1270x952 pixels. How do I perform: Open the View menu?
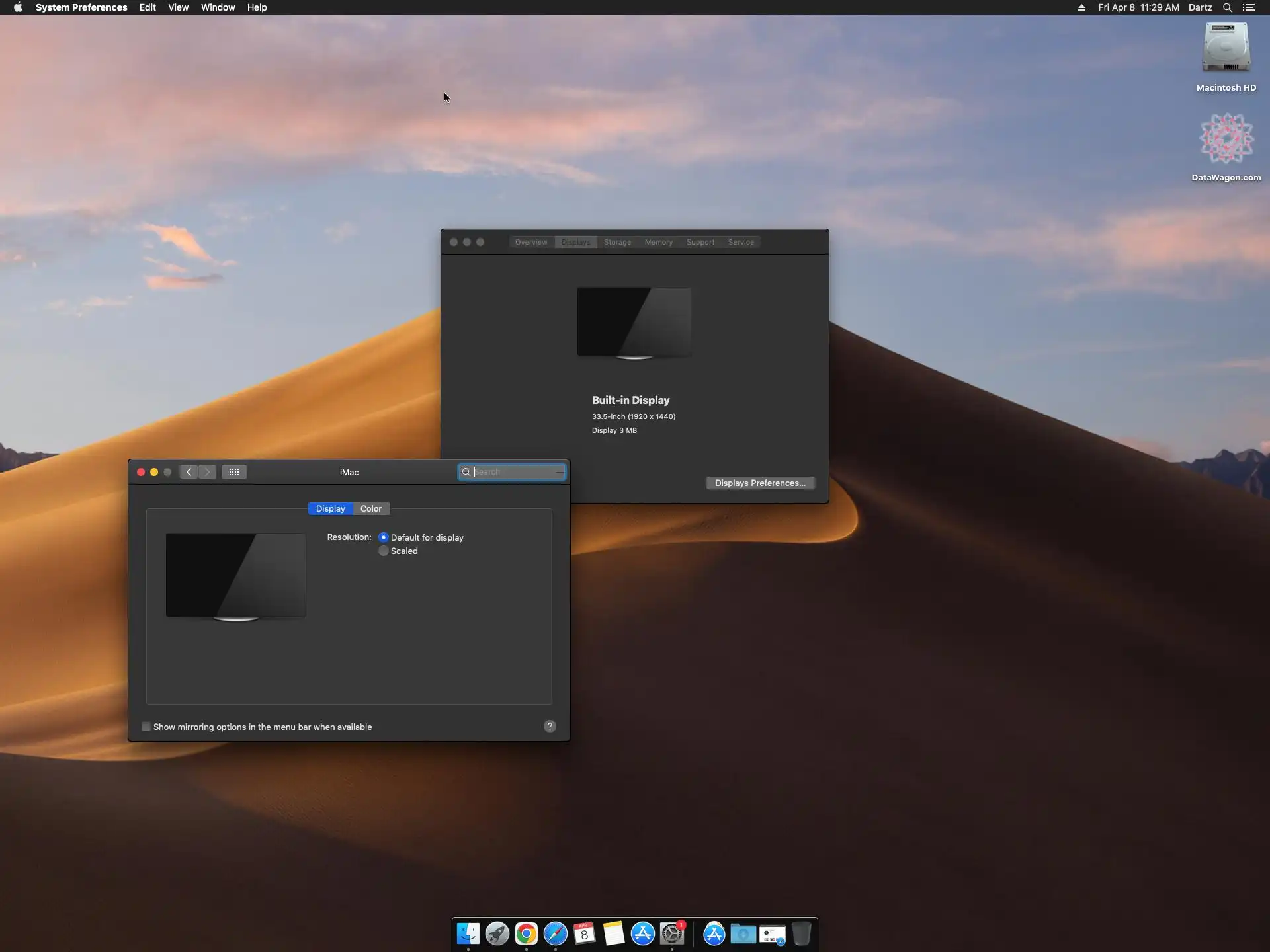[x=178, y=7]
